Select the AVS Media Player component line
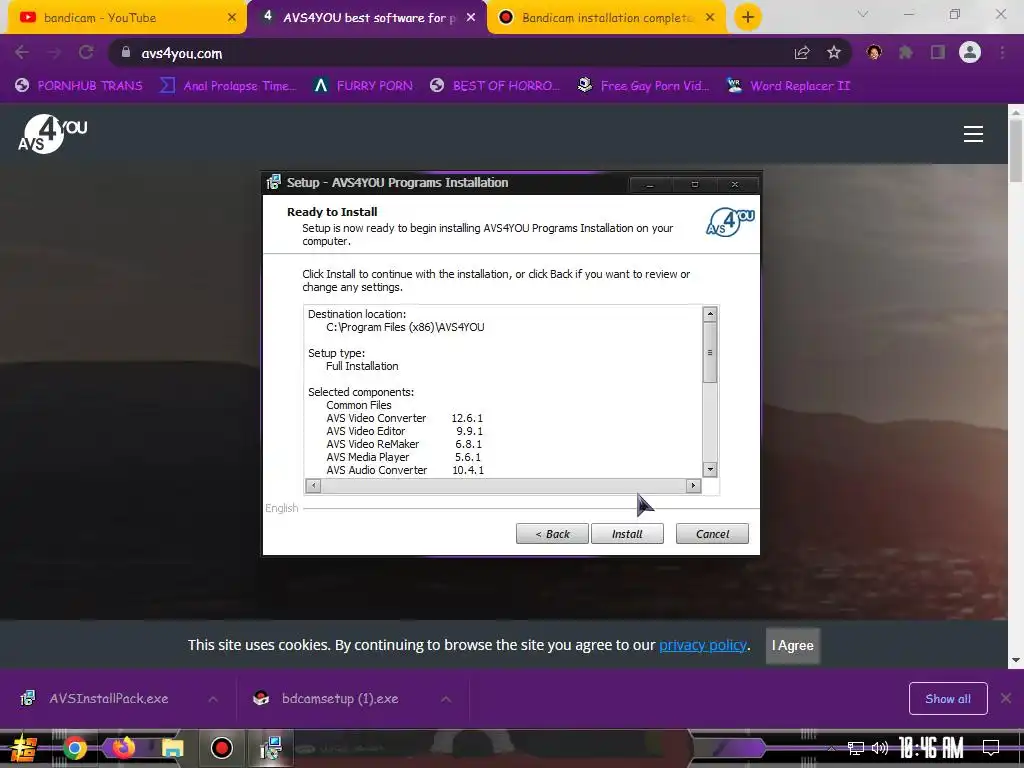The height and width of the screenshot is (768, 1024). pos(404,457)
